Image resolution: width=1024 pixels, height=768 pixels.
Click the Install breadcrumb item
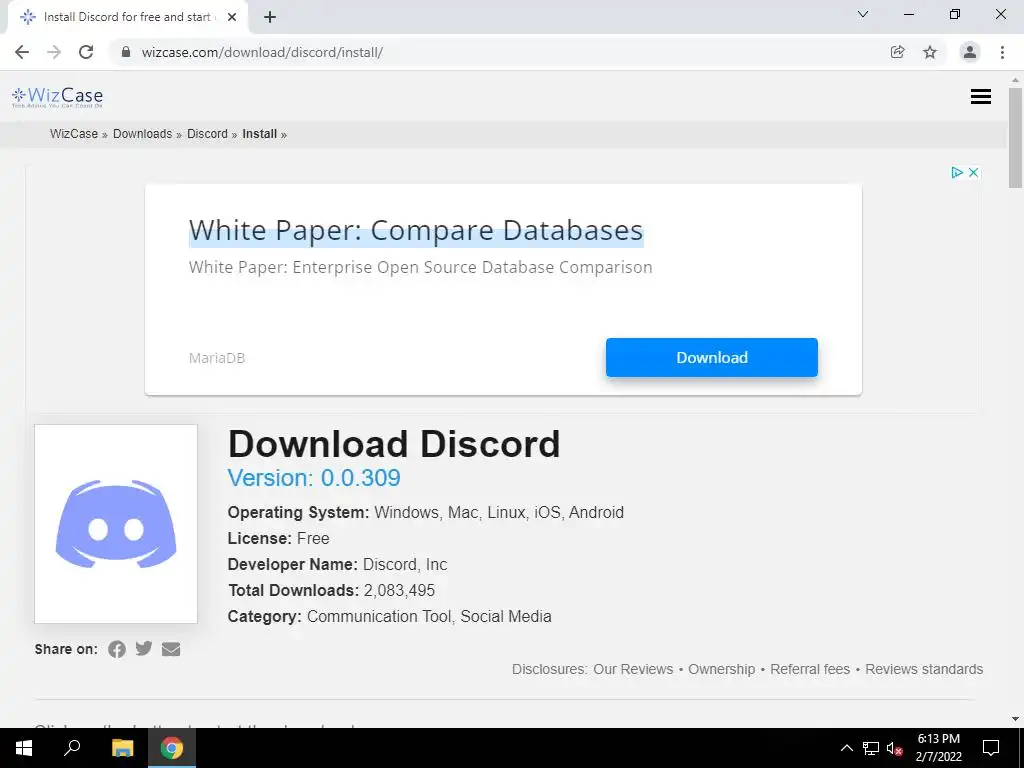tap(260, 134)
